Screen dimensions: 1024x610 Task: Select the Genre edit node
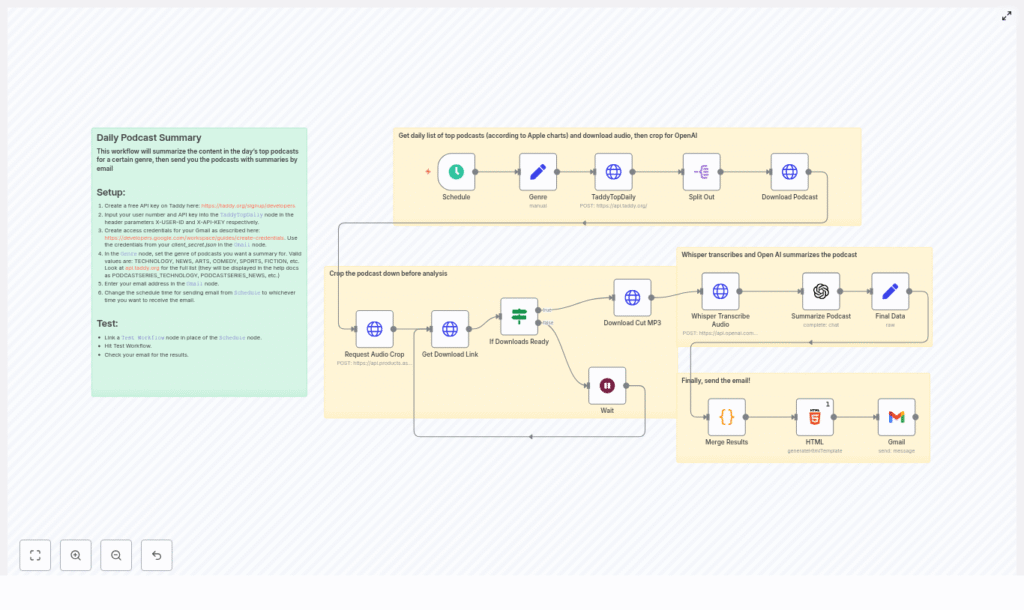click(538, 172)
